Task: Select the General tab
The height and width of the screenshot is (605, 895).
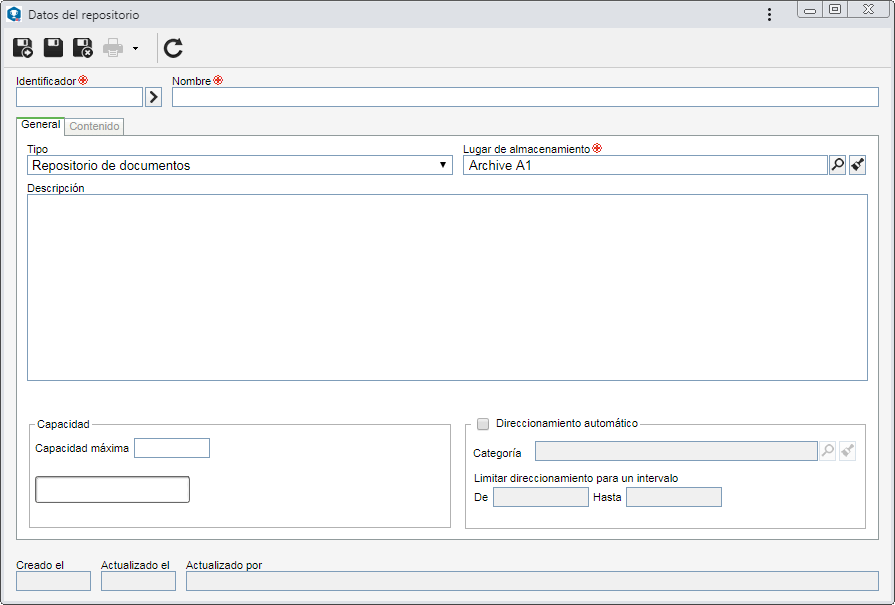Action: [x=41, y=124]
